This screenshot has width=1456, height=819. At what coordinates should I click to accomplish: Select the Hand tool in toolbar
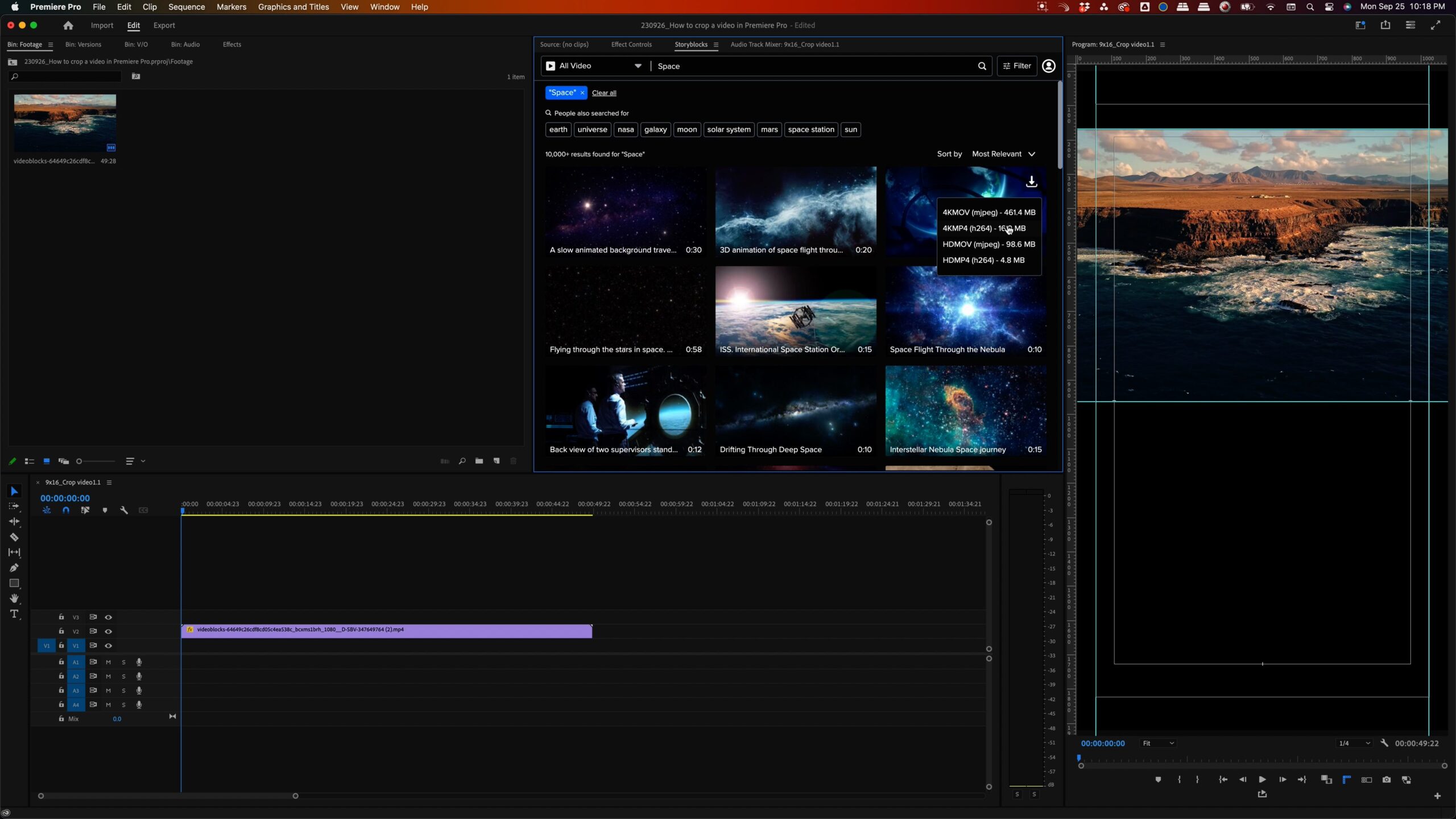coord(15,598)
